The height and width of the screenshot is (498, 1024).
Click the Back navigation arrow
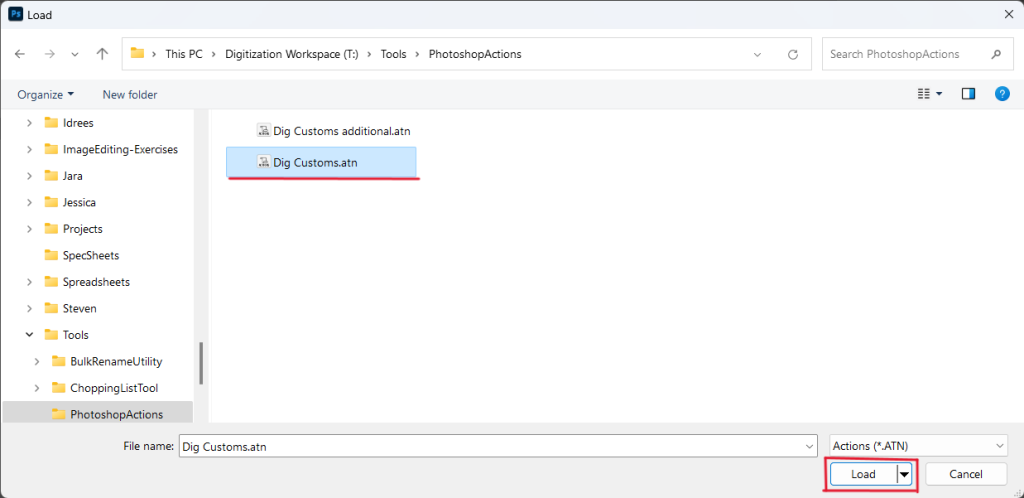pos(20,54)
